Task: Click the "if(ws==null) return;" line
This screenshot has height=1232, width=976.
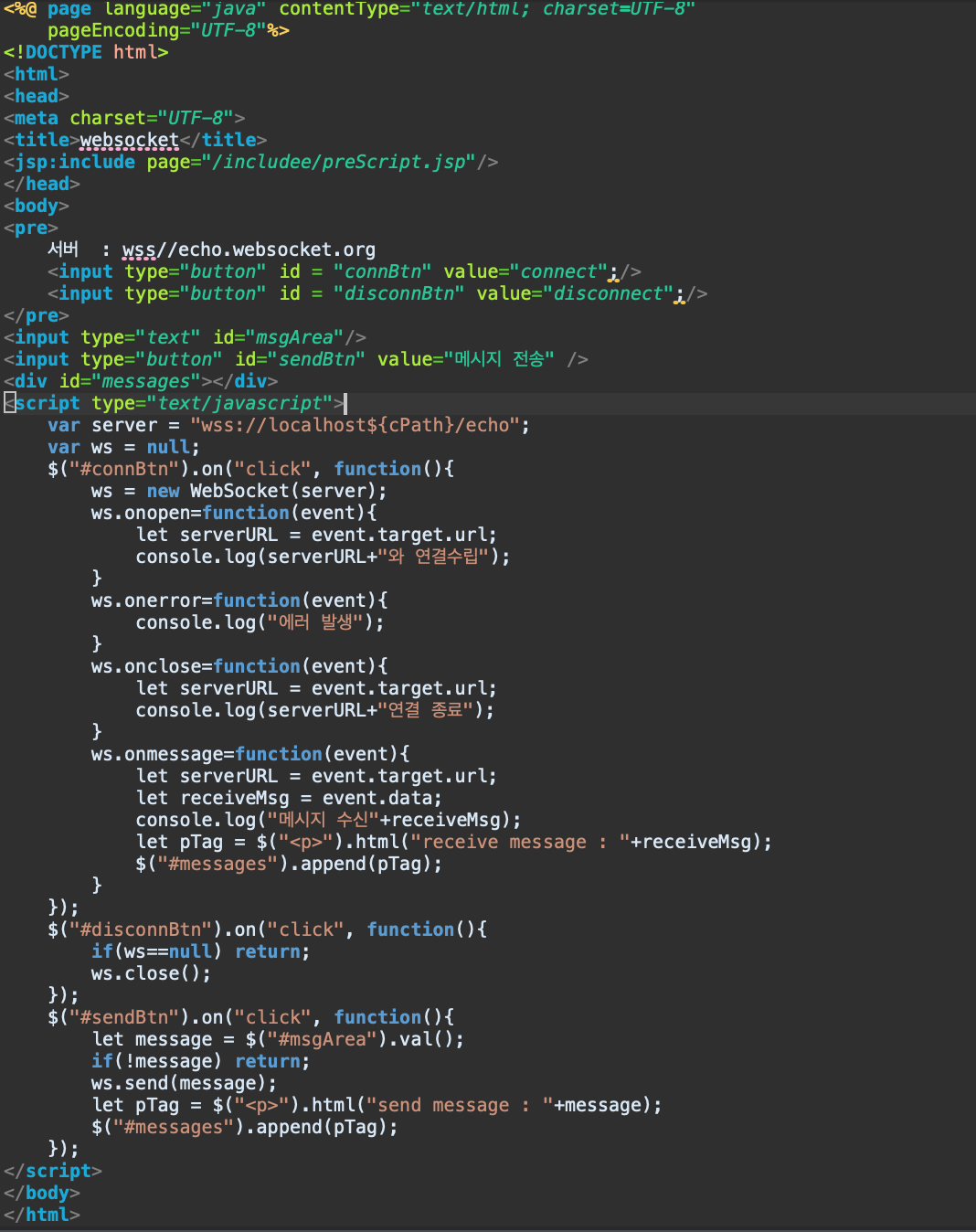Action: point(201,951)
